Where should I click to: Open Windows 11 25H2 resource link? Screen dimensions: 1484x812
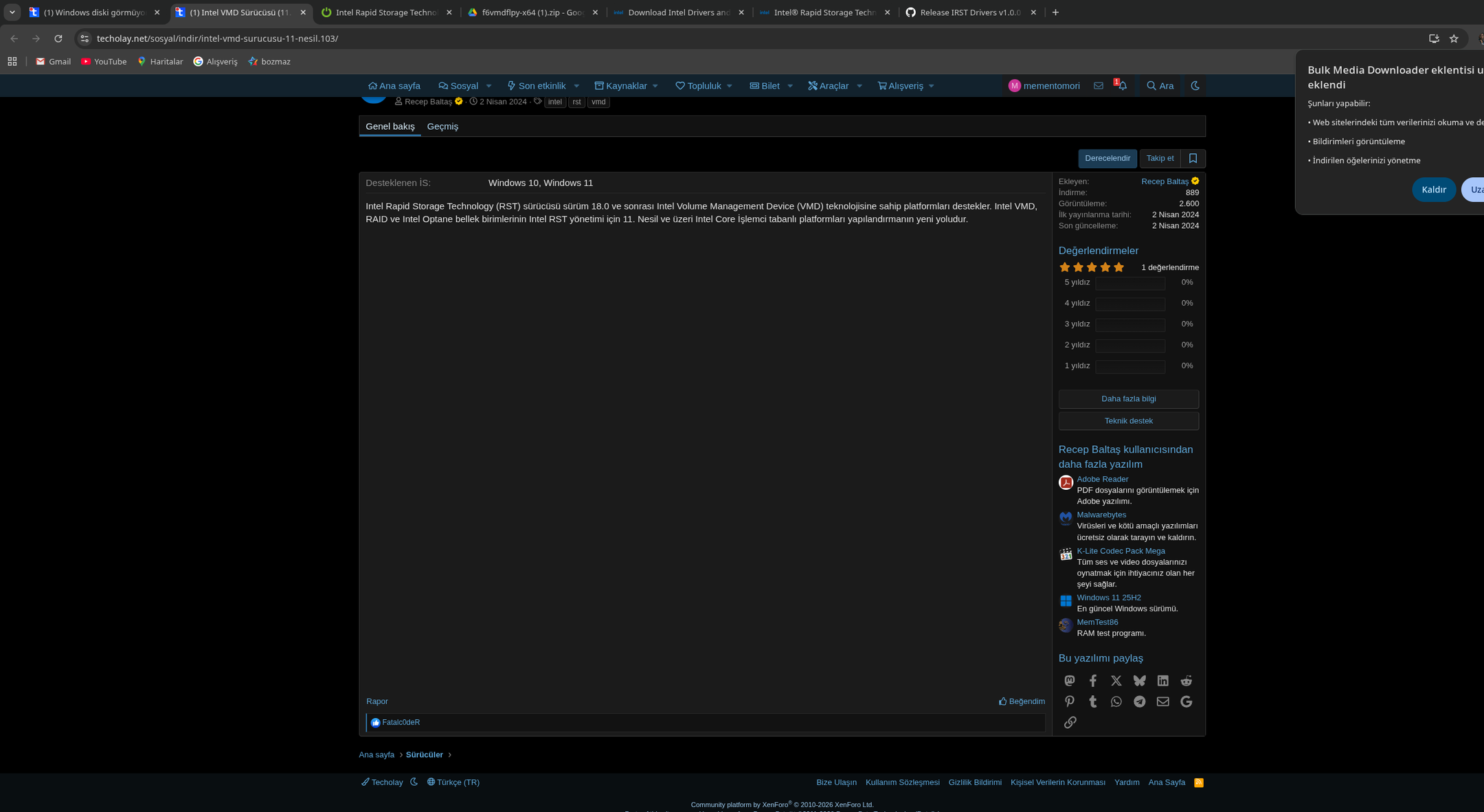1109,598
